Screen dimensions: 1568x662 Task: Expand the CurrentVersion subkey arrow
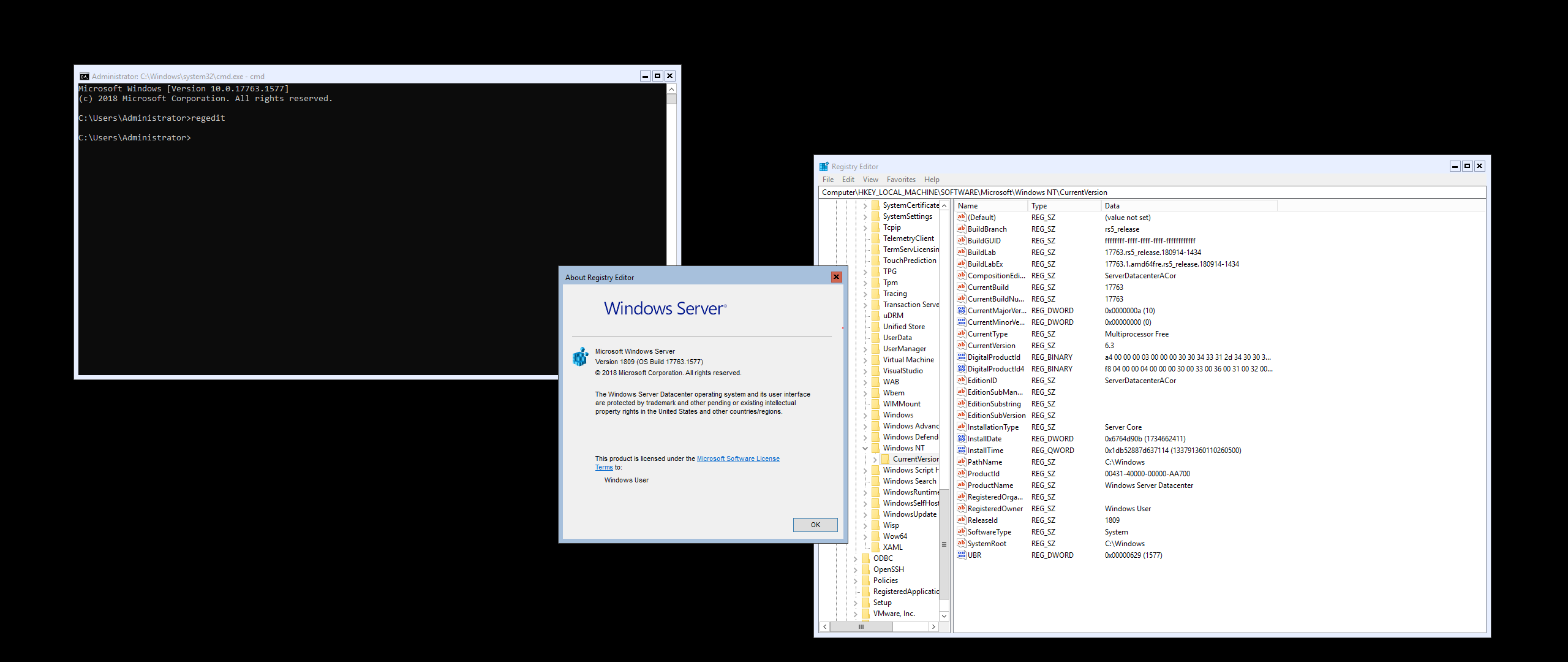[x=875, y=459]
